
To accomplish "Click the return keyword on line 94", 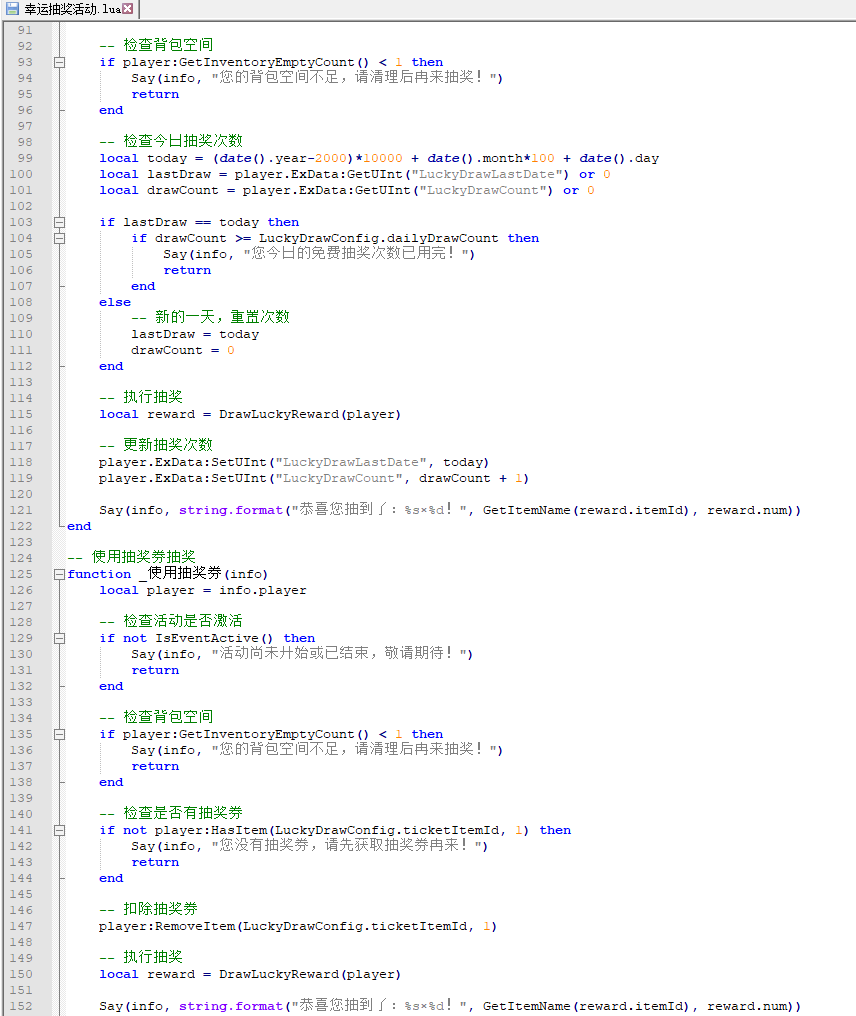I will tap(155, 94).
